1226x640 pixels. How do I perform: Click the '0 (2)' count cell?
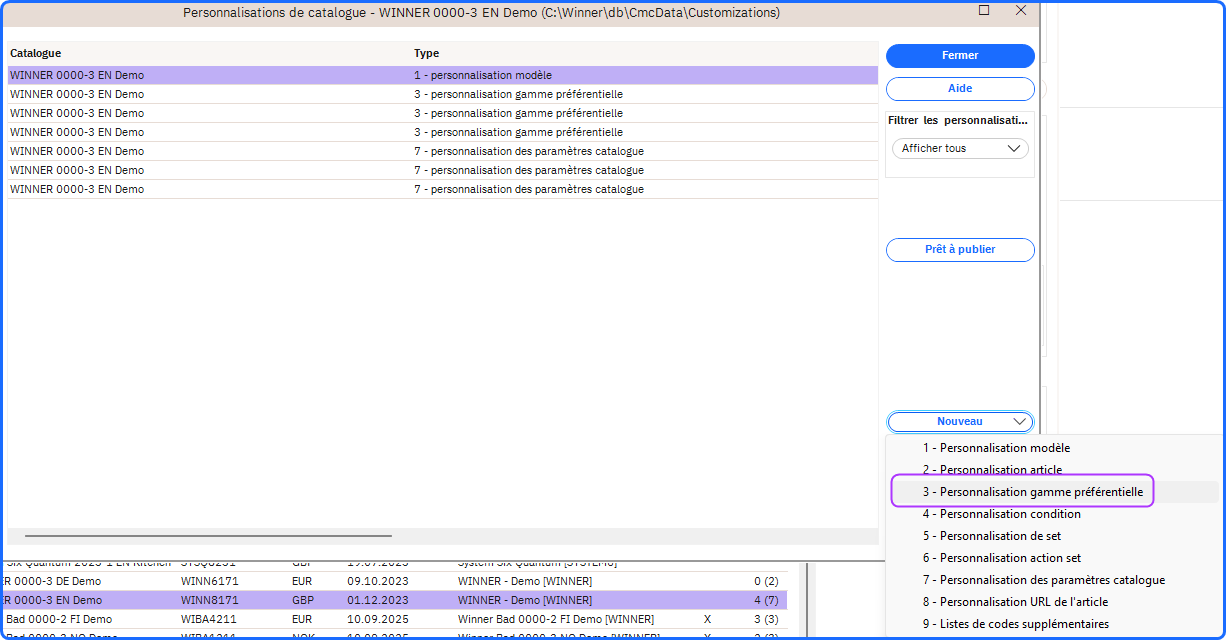pos(767,581)
